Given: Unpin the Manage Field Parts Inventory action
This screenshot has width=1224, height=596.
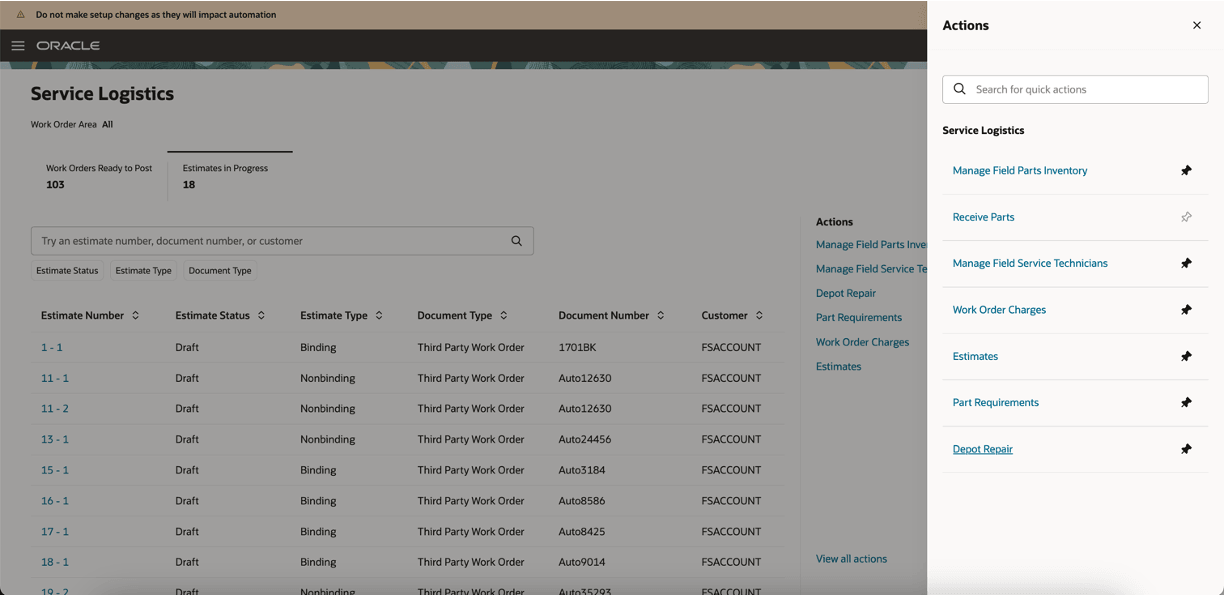Looking at the screenshot, I should click(1186, 170).
